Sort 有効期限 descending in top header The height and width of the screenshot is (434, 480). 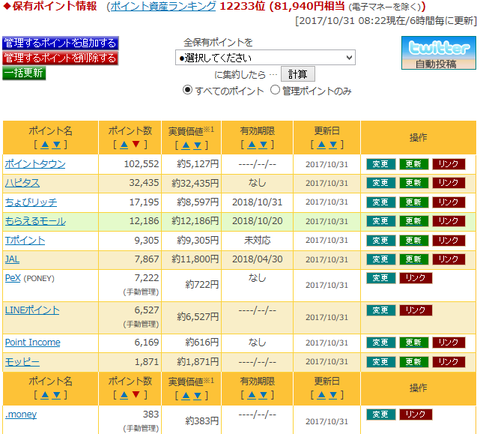(x=263, y=145)
